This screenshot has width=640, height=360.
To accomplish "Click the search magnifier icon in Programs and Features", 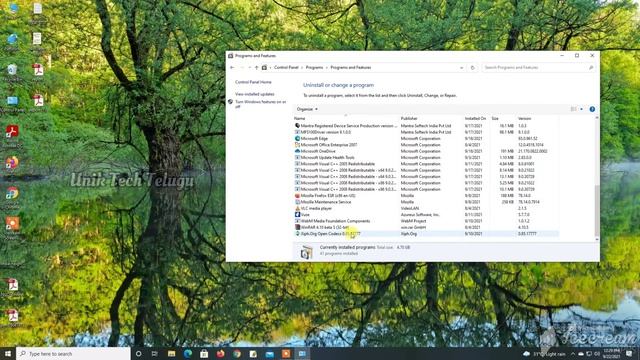I will [x=591, y=68].
